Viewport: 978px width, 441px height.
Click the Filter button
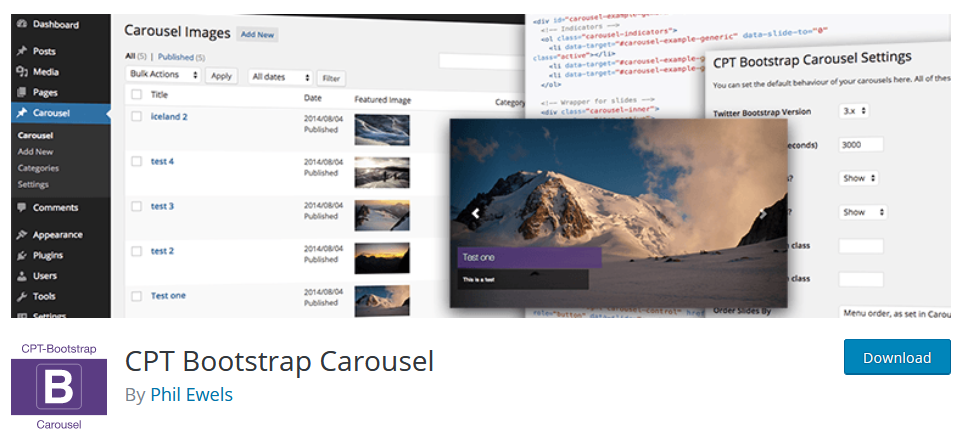pos(331,79)
